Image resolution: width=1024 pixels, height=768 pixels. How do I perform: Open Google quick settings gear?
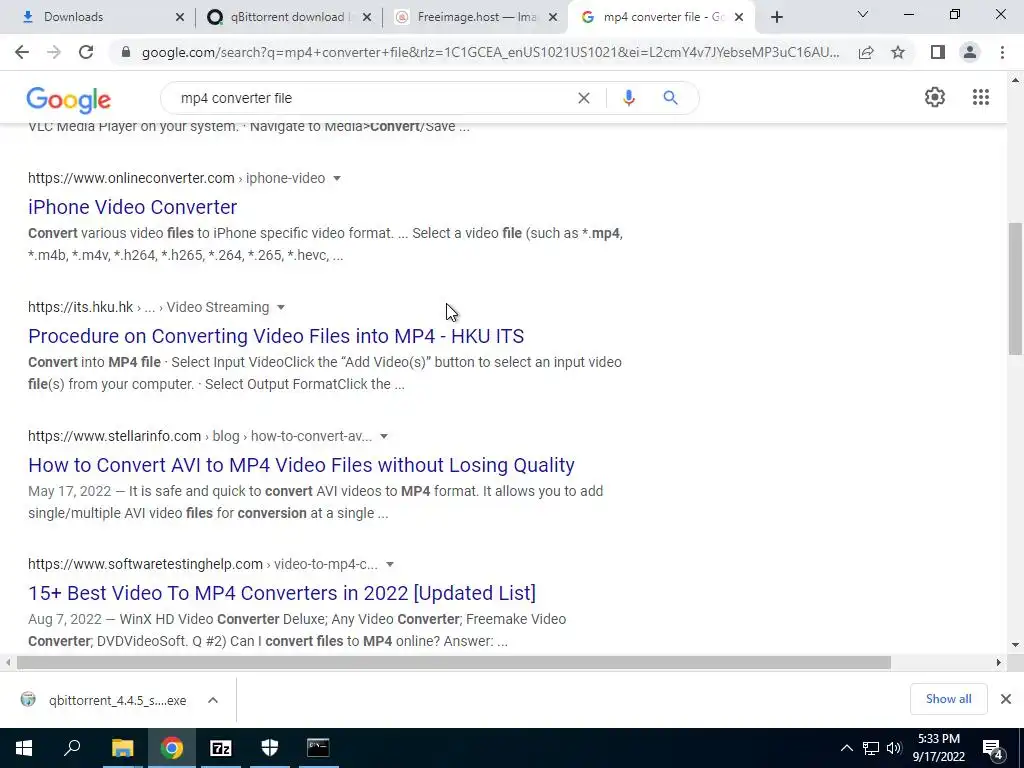click(x=935, y=97)
